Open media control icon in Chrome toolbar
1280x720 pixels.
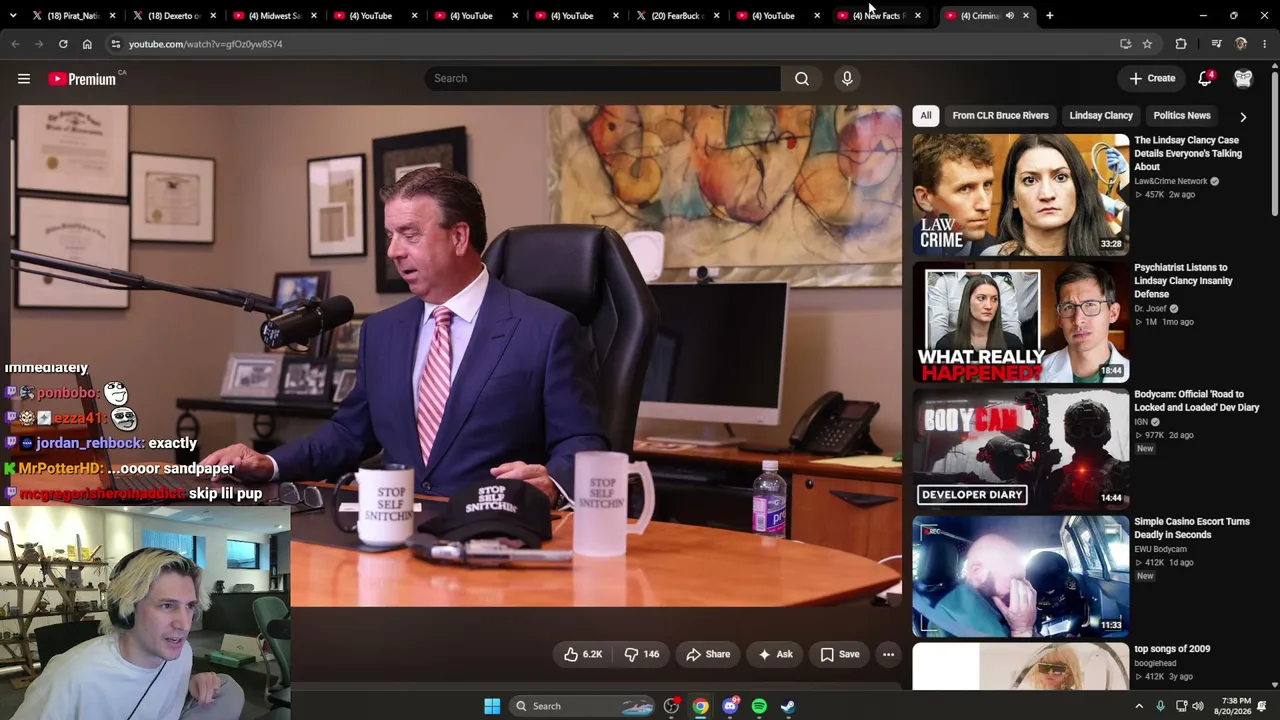pyautogui.click(x=1216, y=44)
